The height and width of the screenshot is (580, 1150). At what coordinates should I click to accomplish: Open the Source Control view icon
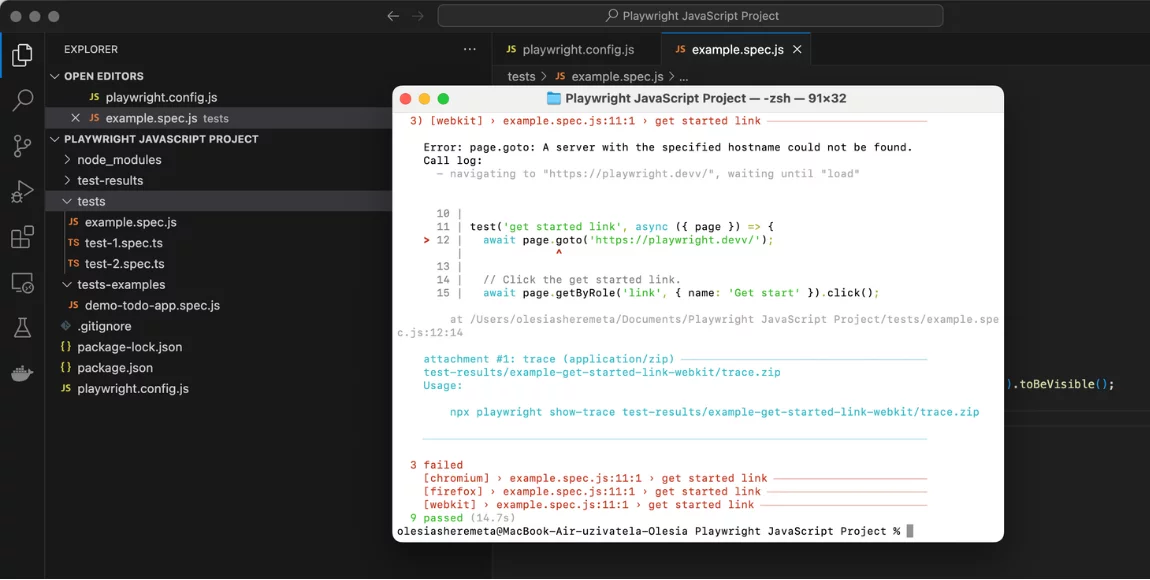click(x=22, y=147)
